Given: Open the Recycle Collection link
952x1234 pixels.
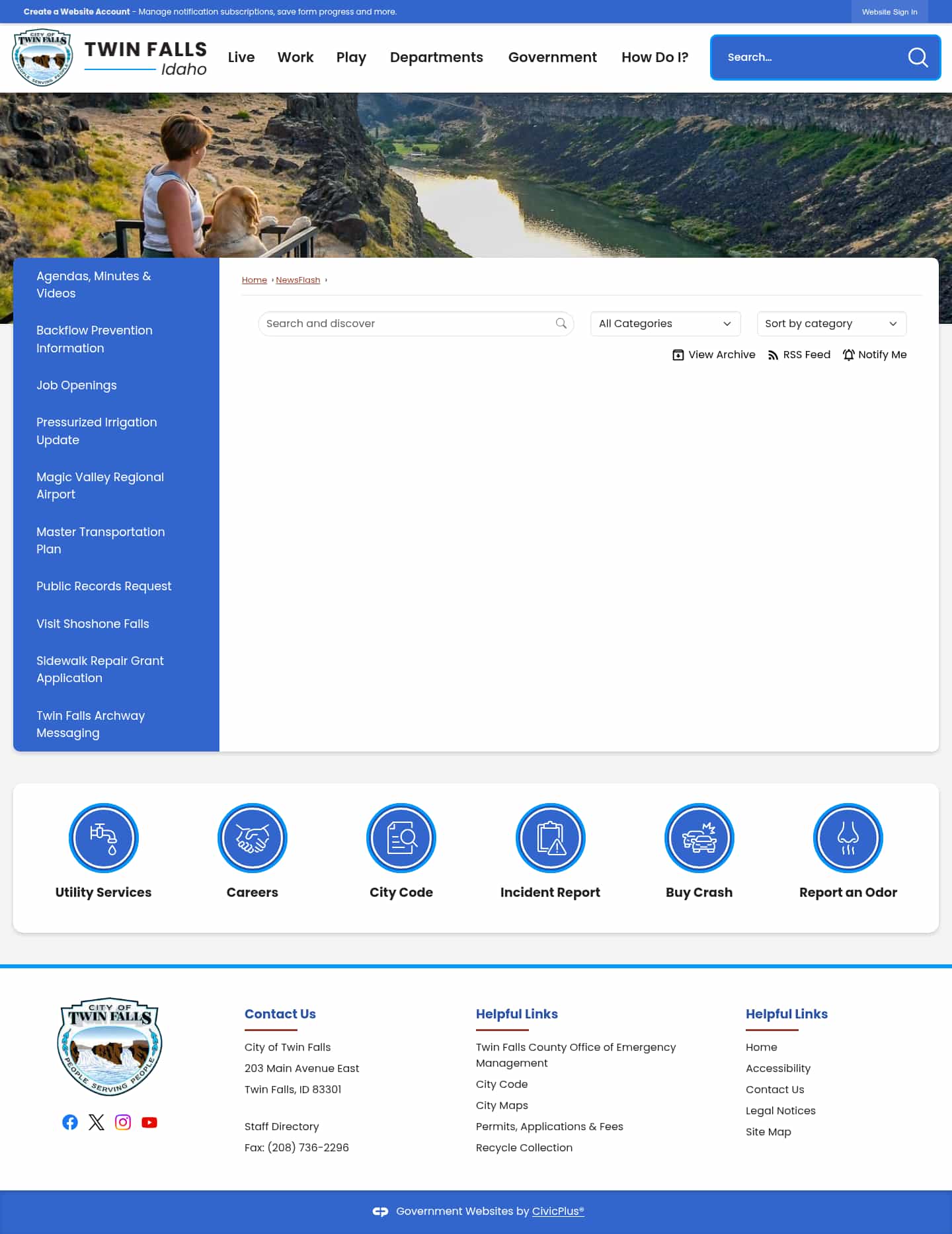Looking at the screenshot, I should pyautogui.click(x=524, y=1147).
